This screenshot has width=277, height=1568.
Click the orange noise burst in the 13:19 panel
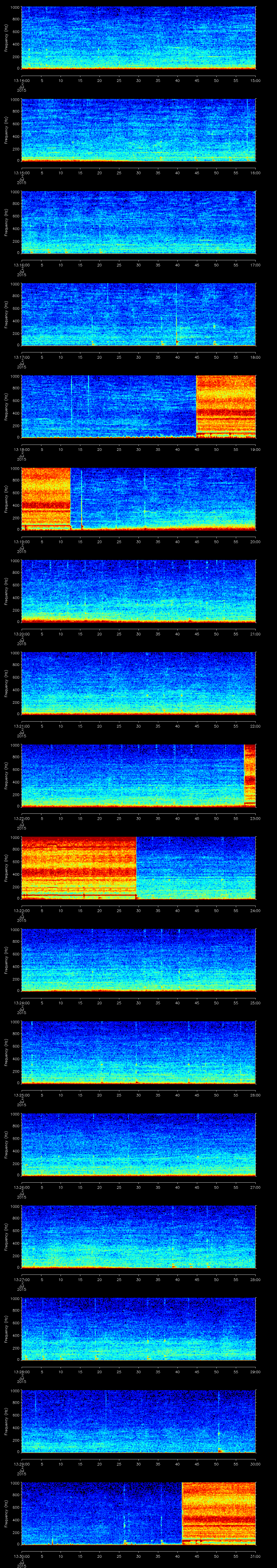pyautogui.click(x=46, y=499)
